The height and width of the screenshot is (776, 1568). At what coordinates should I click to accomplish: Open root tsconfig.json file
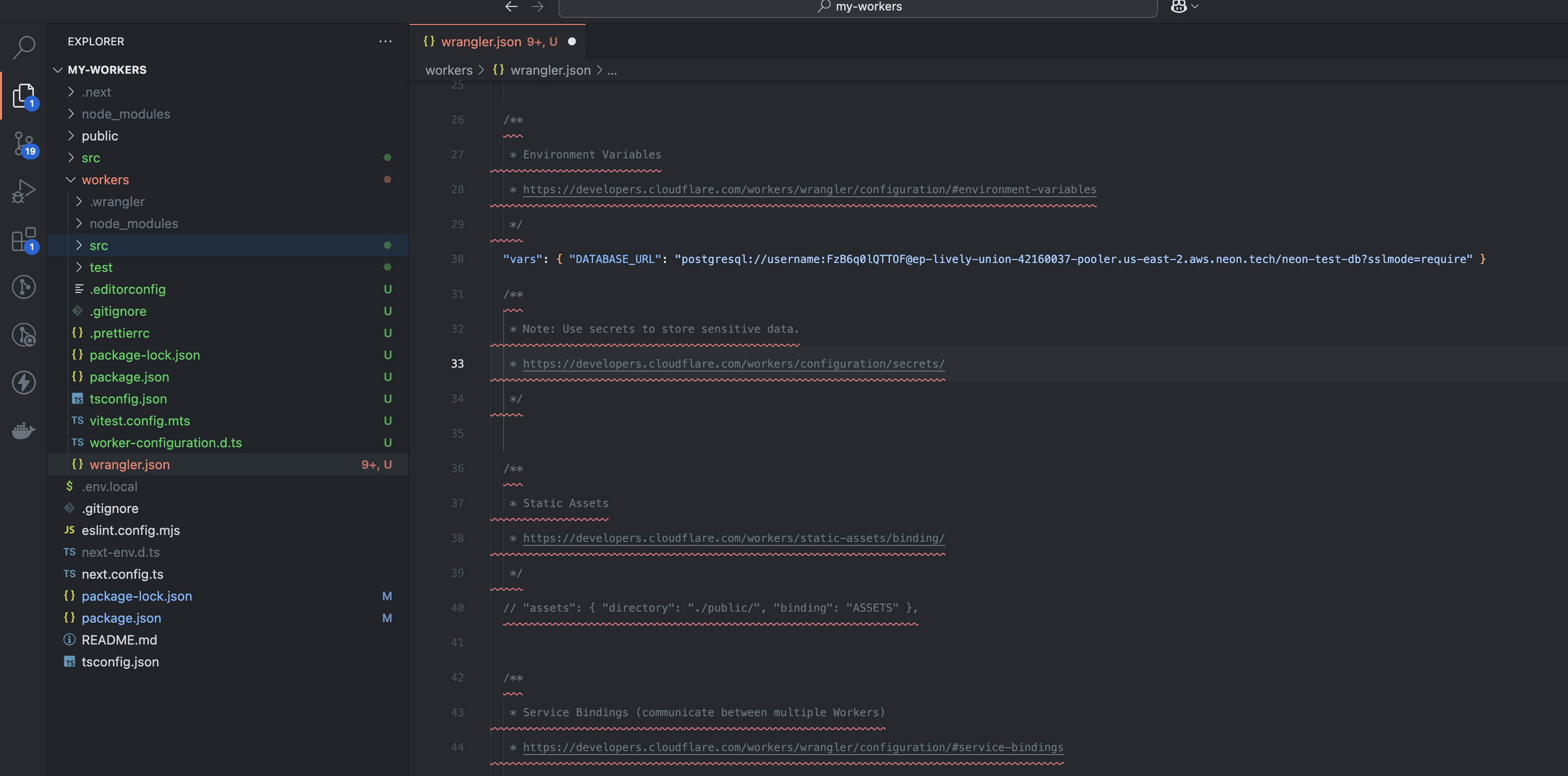pyautogui.click(x=228, y=661)
